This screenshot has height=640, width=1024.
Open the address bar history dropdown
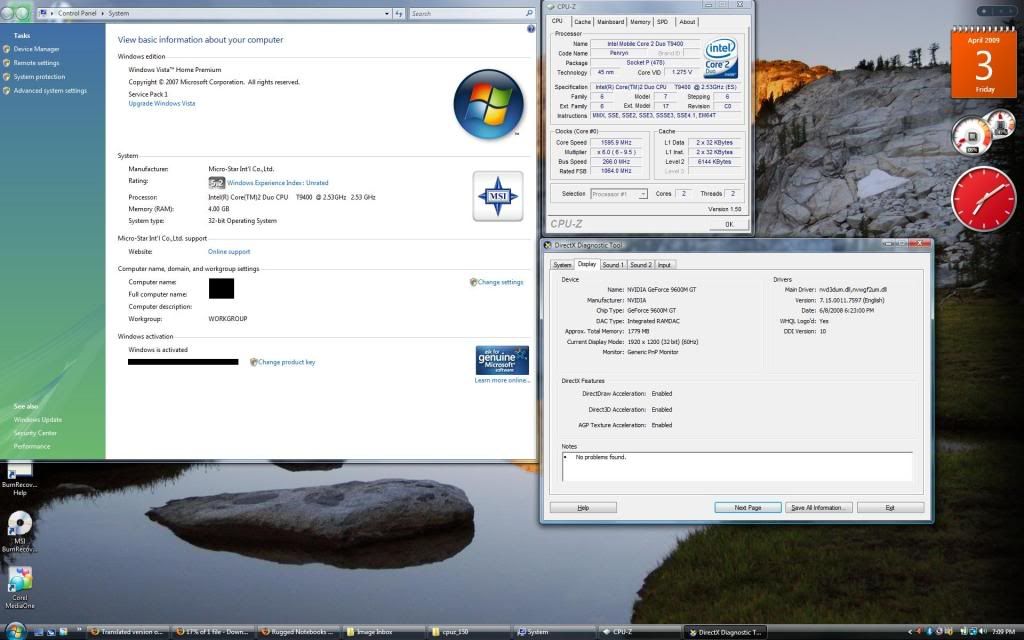coord(387,13)
